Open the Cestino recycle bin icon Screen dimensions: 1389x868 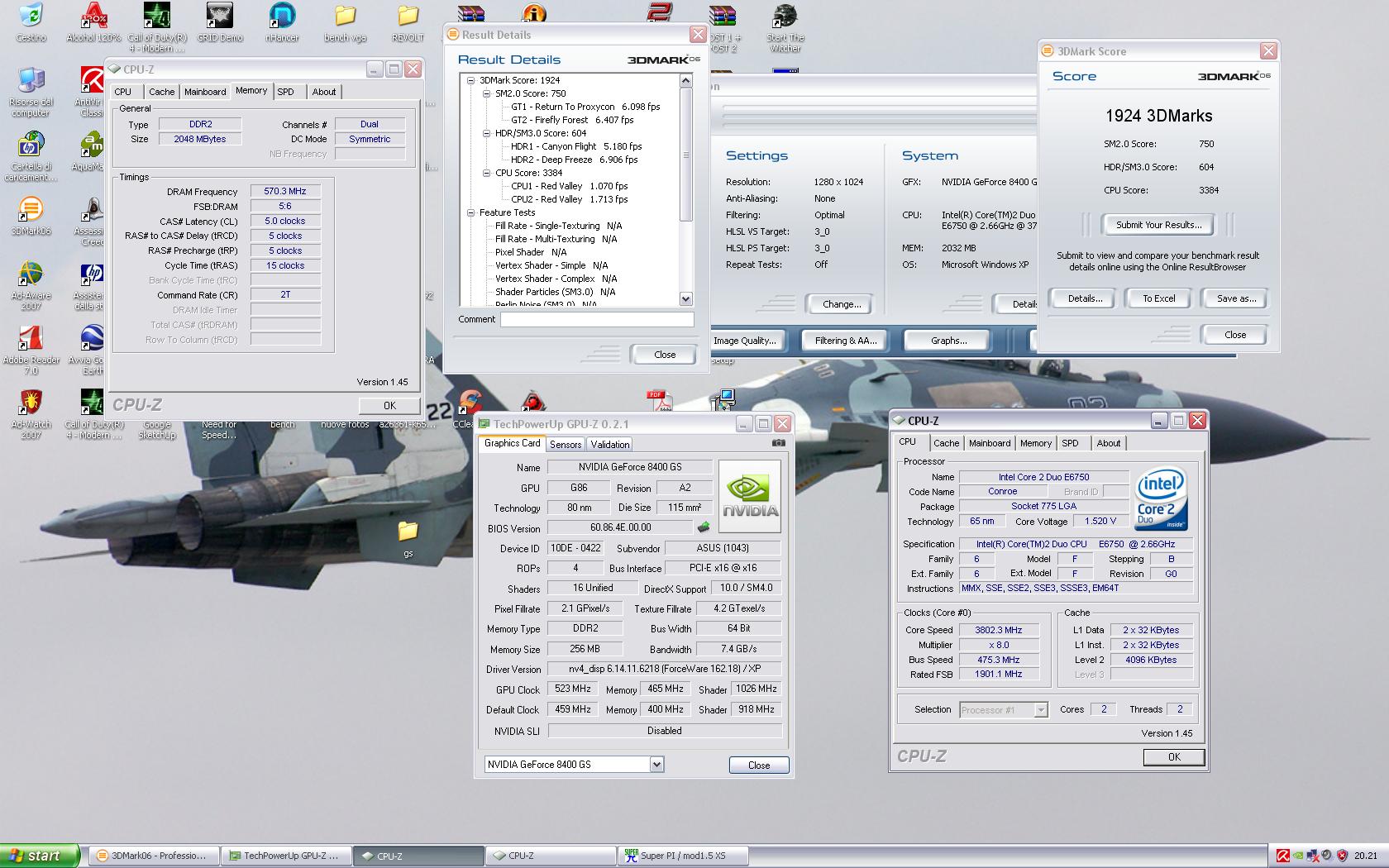tap(31, 21)
